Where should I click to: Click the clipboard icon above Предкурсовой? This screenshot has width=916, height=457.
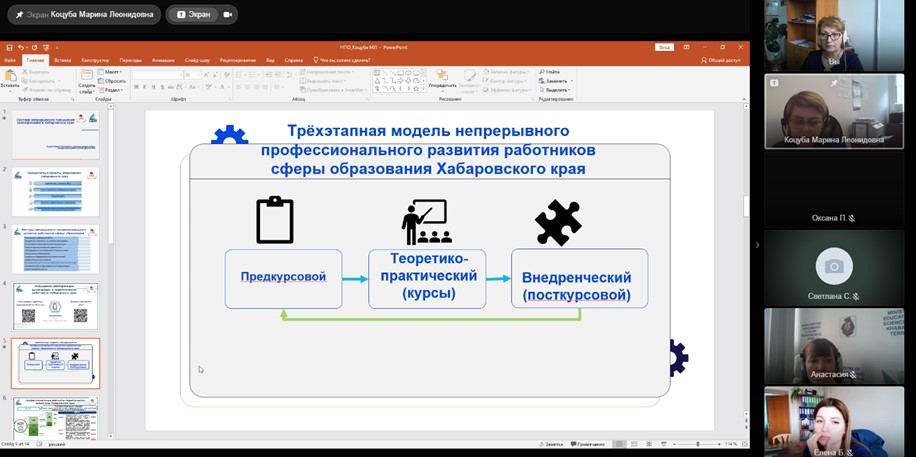point(275,220)
